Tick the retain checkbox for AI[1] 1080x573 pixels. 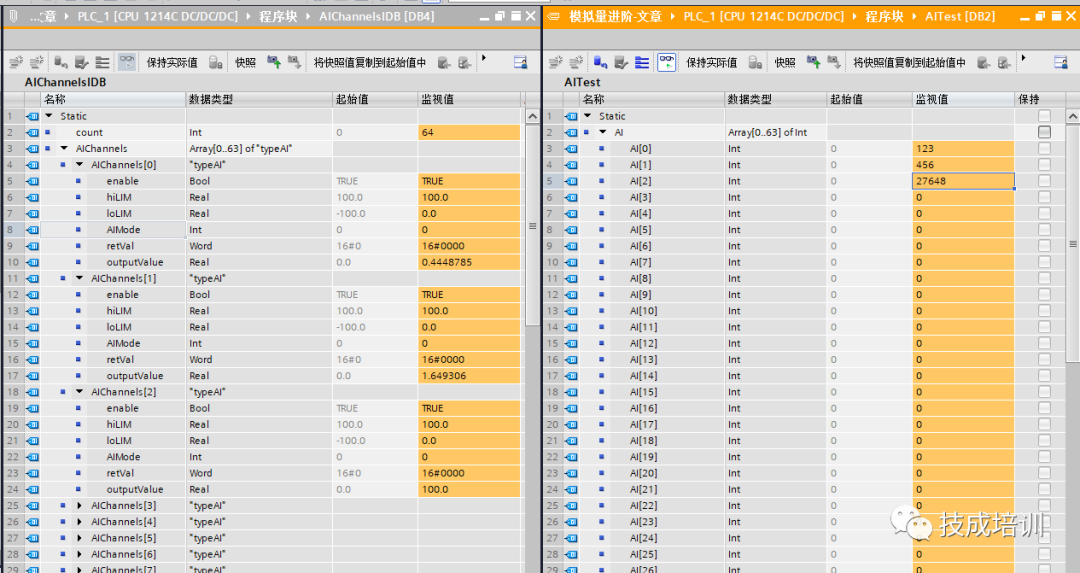click(x=1044, y=165)
